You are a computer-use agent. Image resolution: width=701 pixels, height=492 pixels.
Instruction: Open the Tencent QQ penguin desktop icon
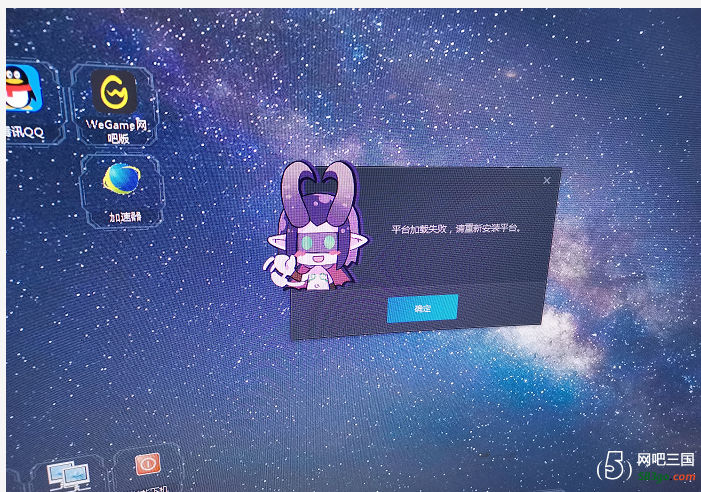(22, 88)
